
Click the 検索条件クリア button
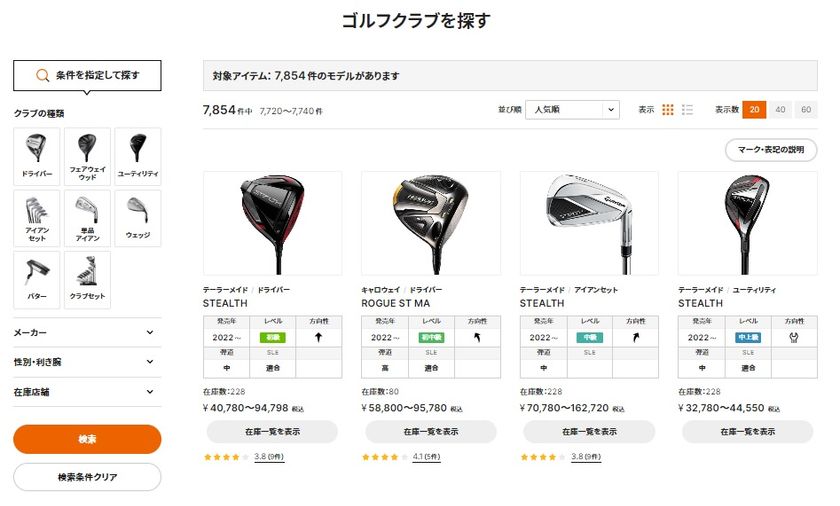87,477
